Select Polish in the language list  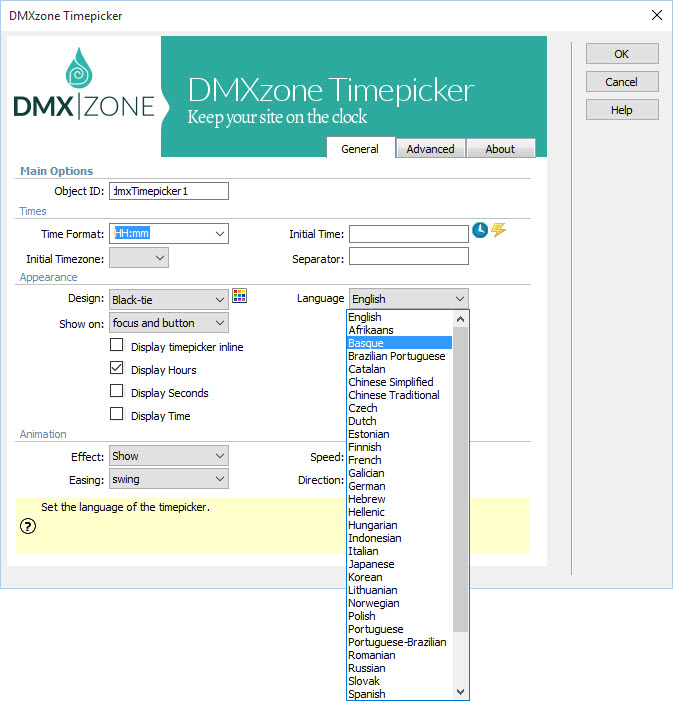[400, 616]
